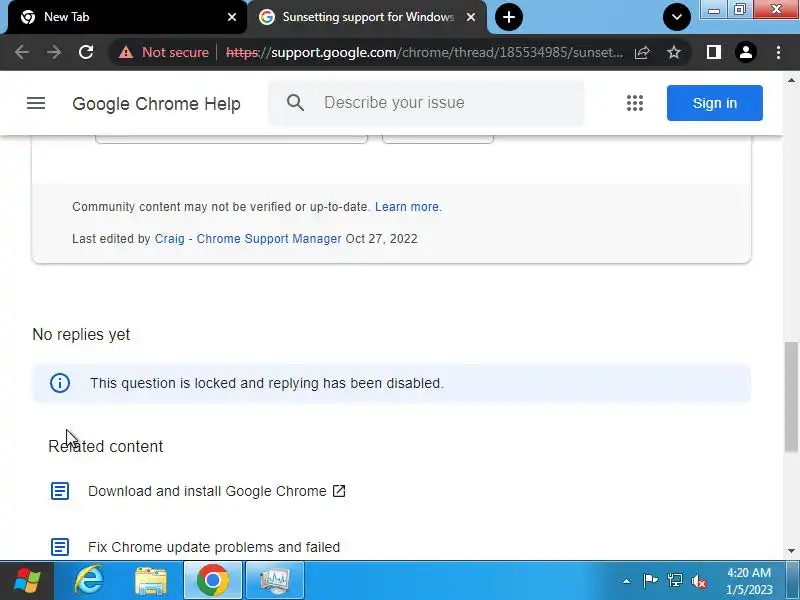Image resolution: width=800 pixels, height=600 pixels.
Task: Open the Google apps grid
Action: coord(635,103)
